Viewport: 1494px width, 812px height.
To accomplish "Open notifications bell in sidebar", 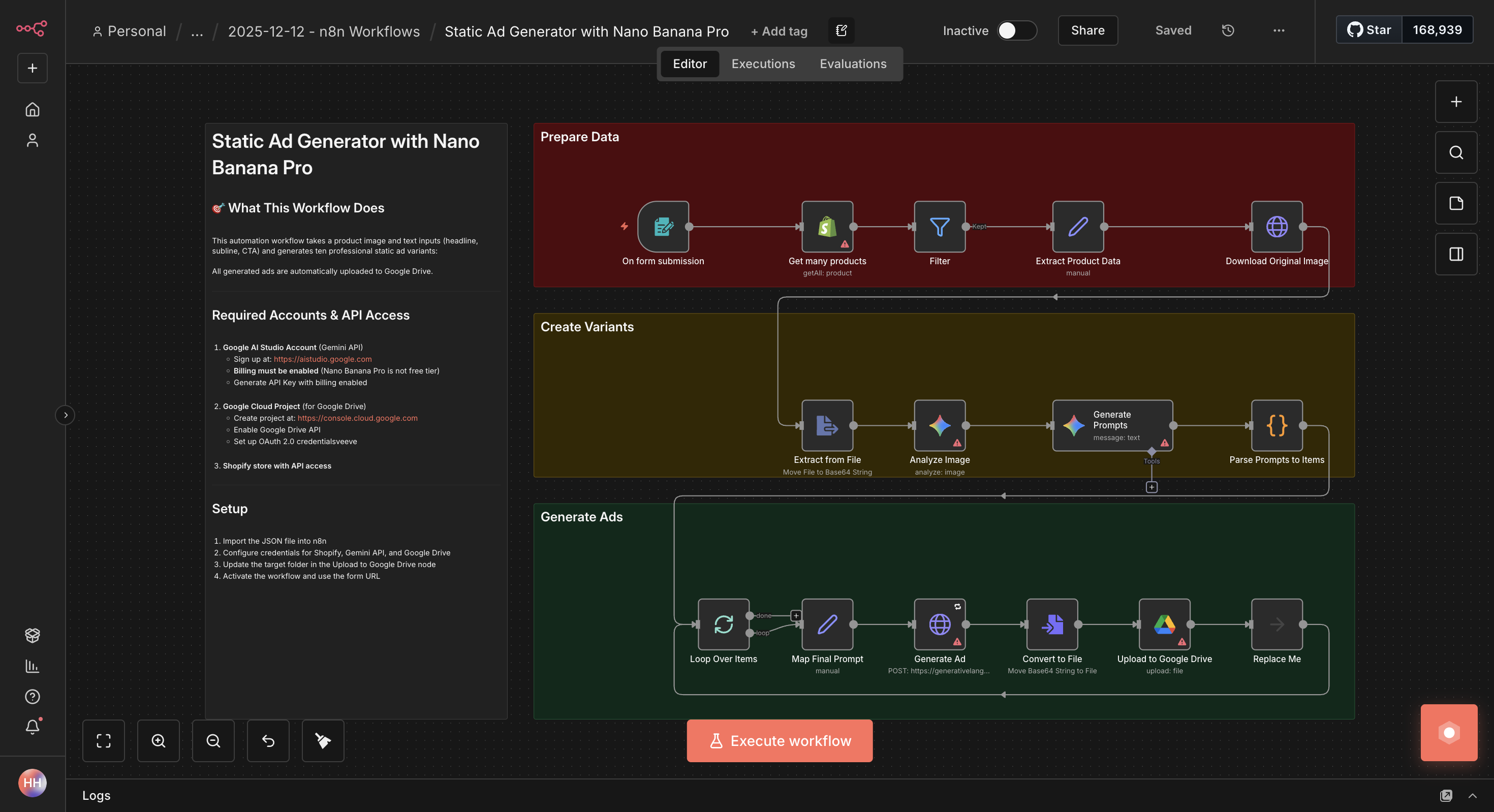I will coord(33,727).
